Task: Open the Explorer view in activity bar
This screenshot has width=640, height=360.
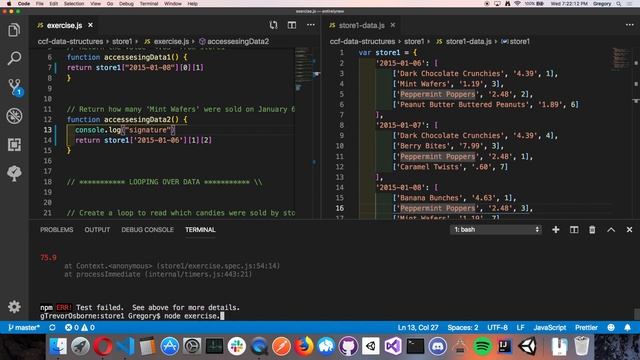Action: (14, 30)
